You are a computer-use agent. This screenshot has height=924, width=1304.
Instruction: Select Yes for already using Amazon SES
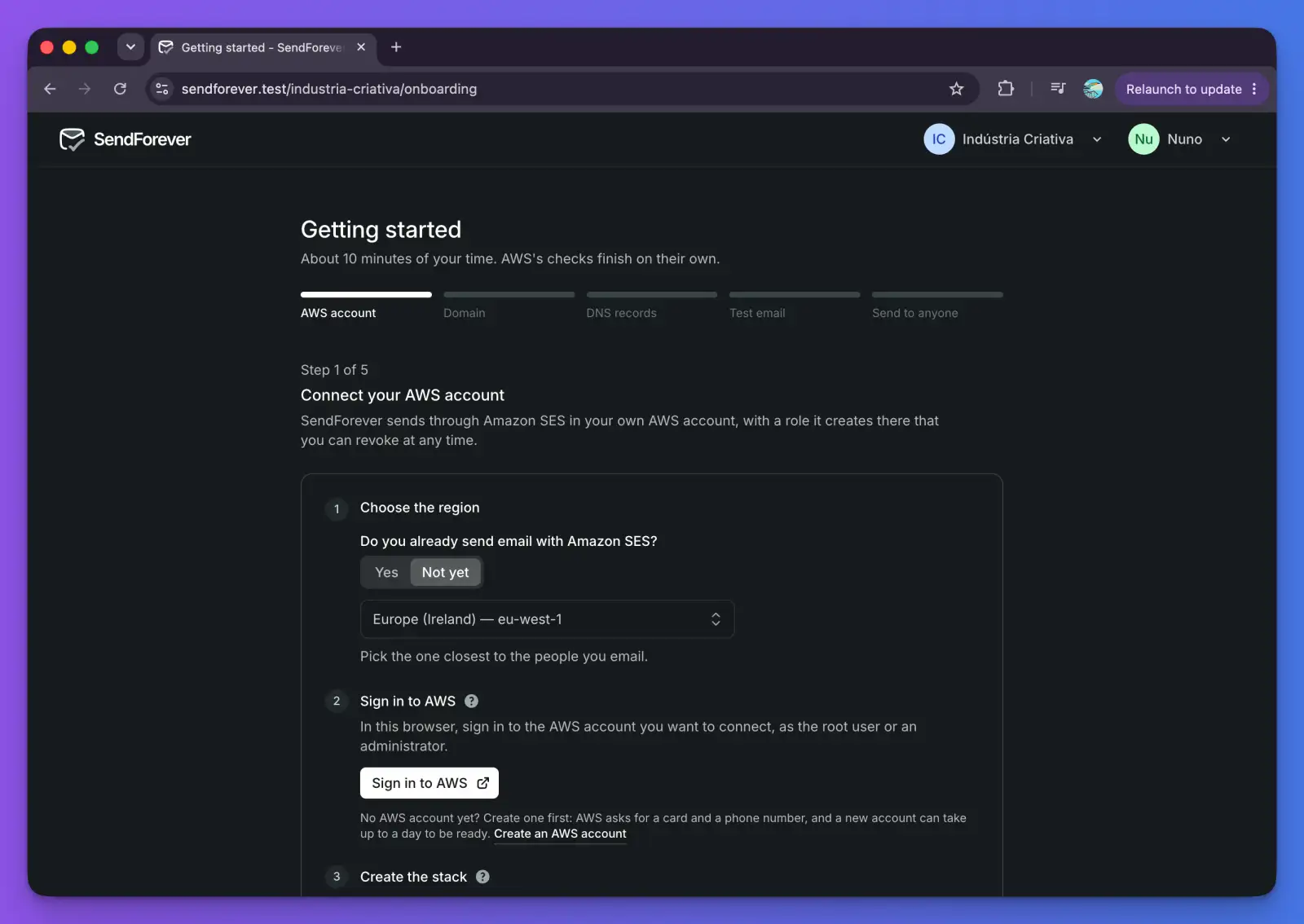(386, 572)
